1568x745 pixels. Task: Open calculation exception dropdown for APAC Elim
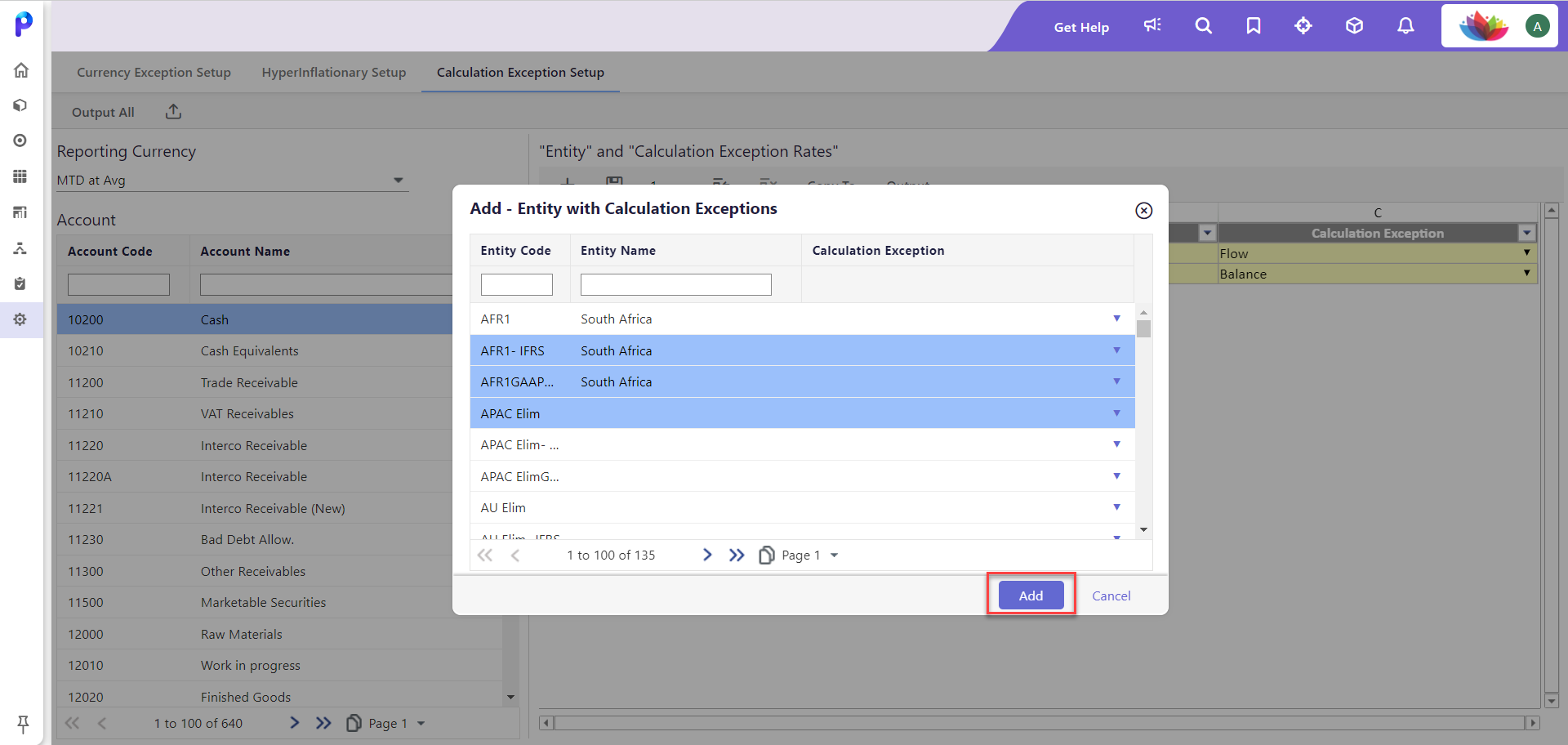(x=1116, y=413)
